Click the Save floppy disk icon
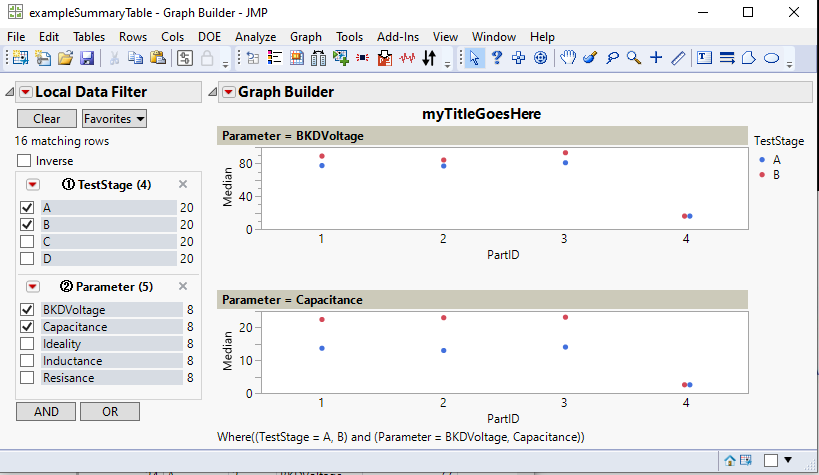Screen dimensions: 819x475 click(87, 57)
